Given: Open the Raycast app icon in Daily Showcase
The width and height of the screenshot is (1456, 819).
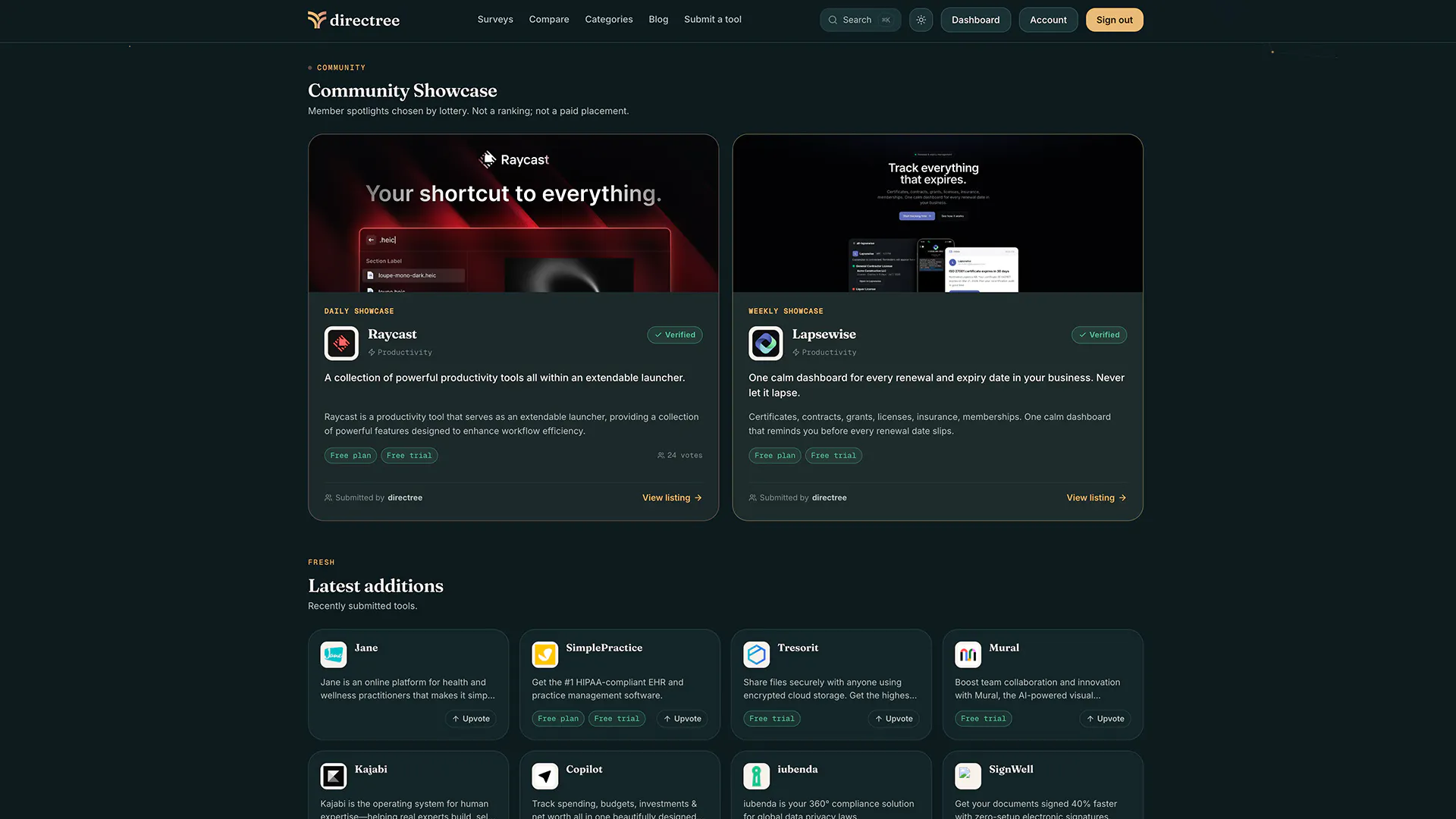Looking at the screenshot, I should tap(341, 343).
